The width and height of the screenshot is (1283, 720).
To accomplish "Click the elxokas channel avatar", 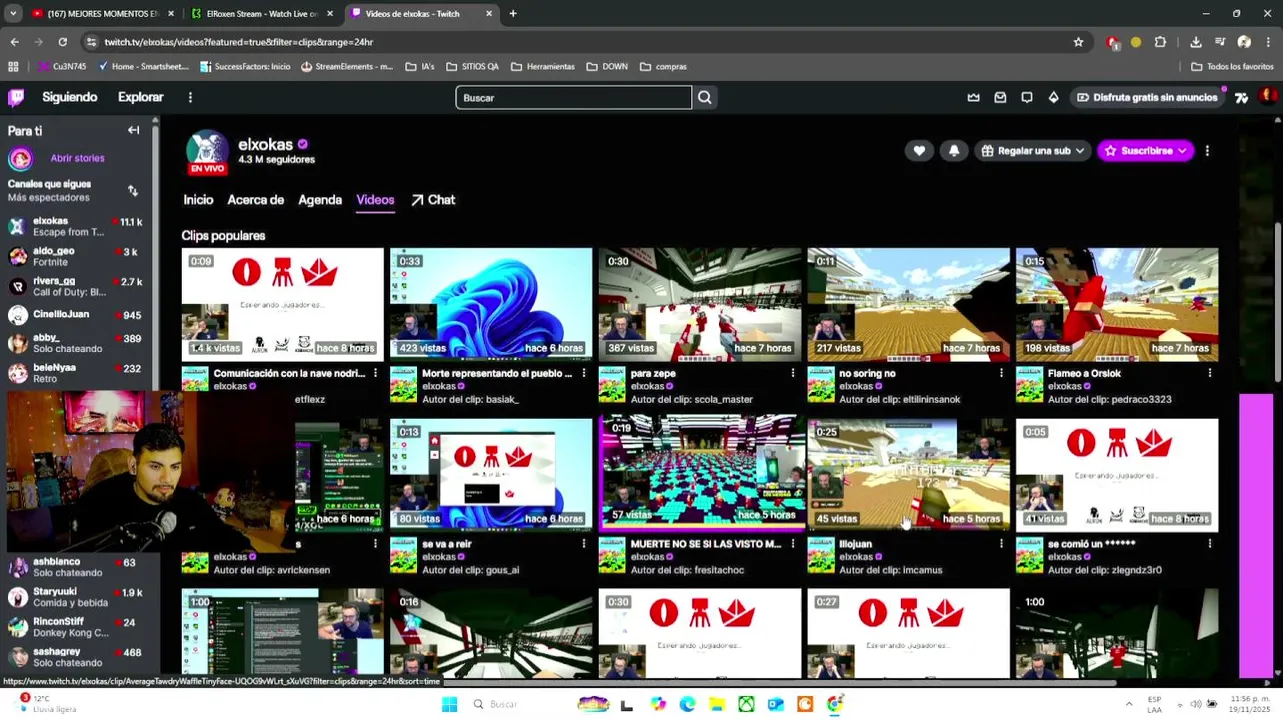I will click(207, 152).
